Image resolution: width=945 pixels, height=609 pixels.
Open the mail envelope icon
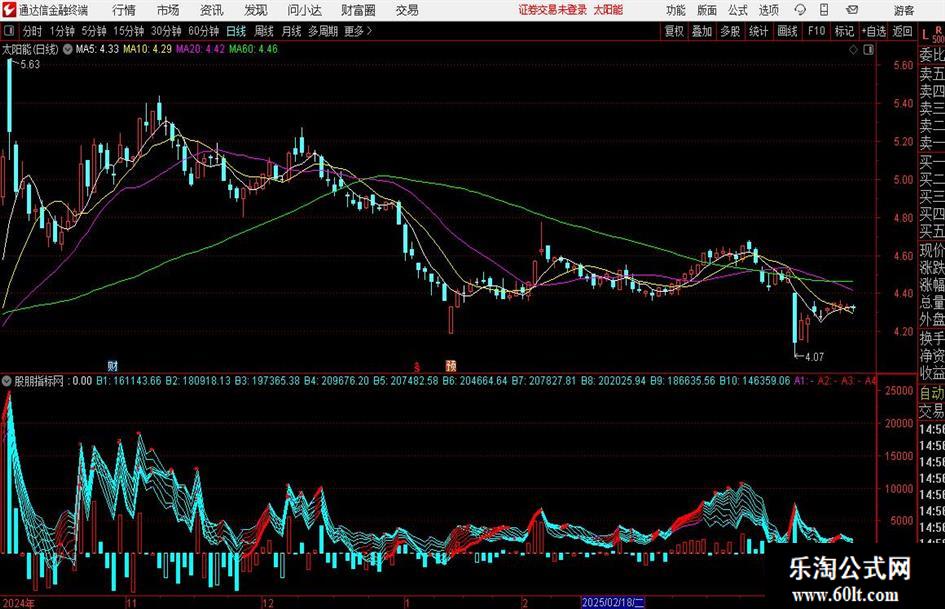[852, 10]
